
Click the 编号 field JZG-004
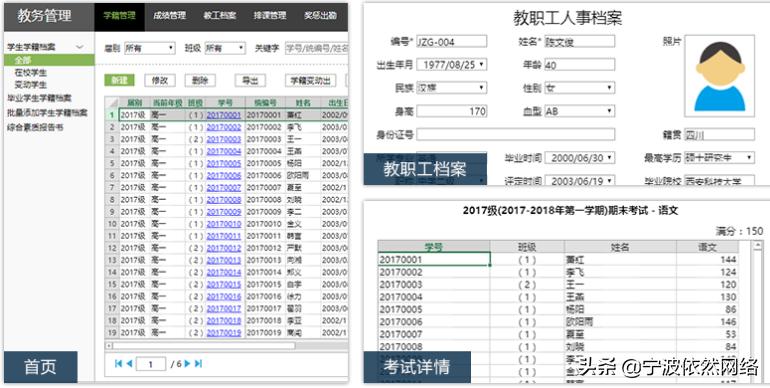[452, 41]
